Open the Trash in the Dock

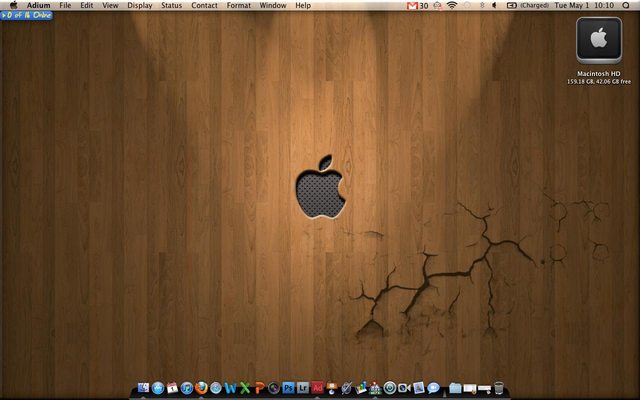[x=499, y=388]
